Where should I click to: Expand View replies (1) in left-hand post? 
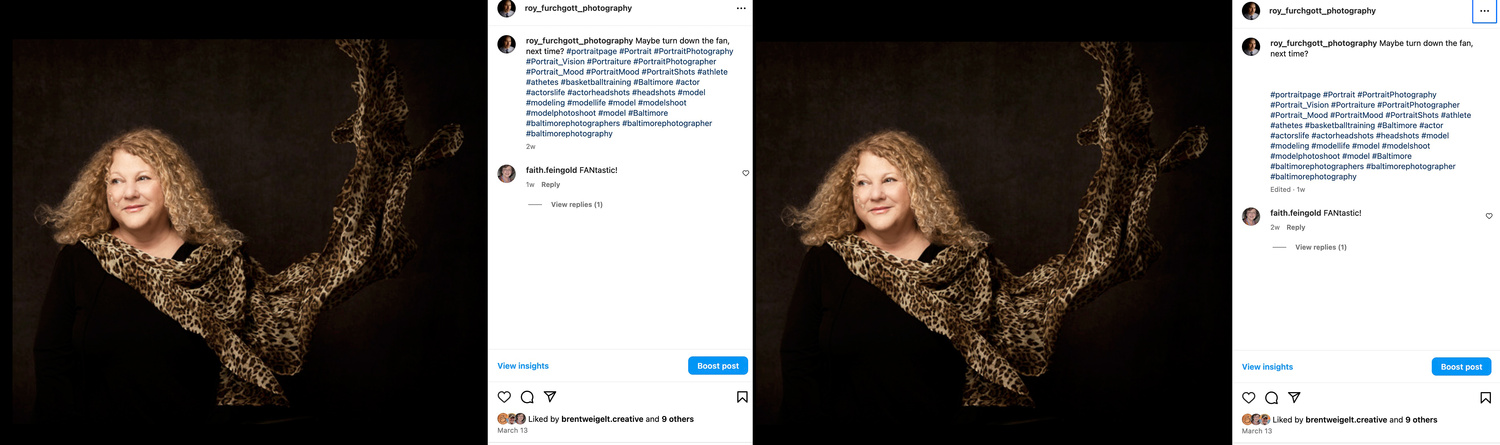[x=577, y=204]
